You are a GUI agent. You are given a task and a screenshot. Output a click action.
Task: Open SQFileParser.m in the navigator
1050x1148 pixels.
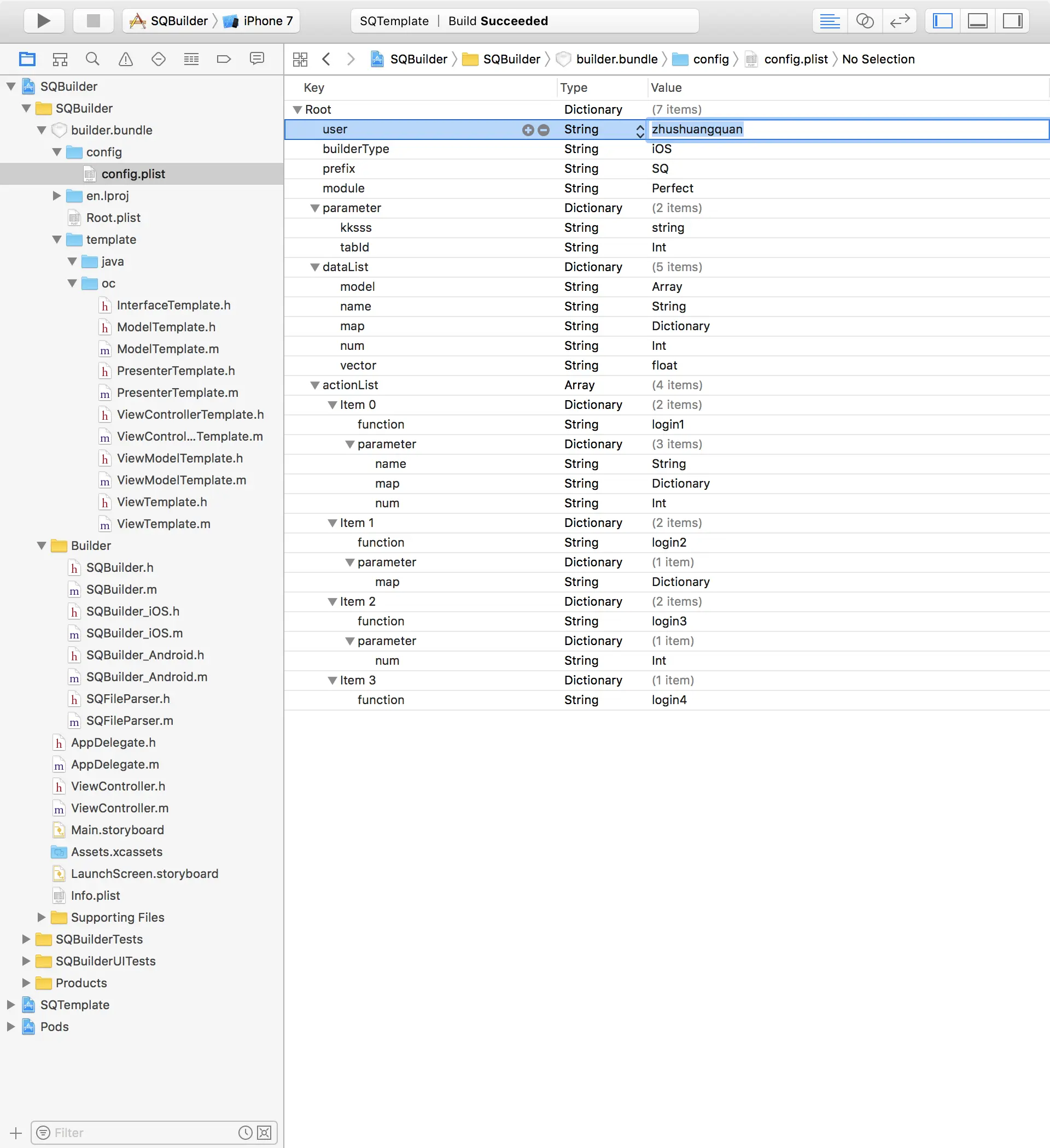pos(129,721)
